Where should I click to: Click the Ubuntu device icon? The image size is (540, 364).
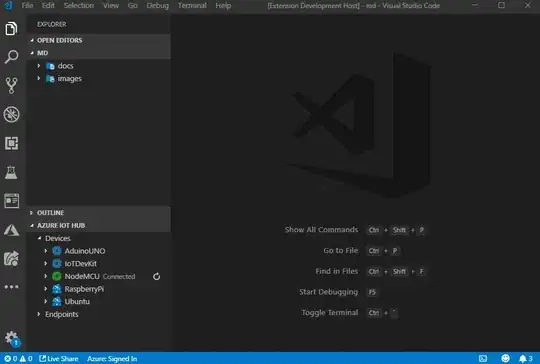tap(56, 302)
